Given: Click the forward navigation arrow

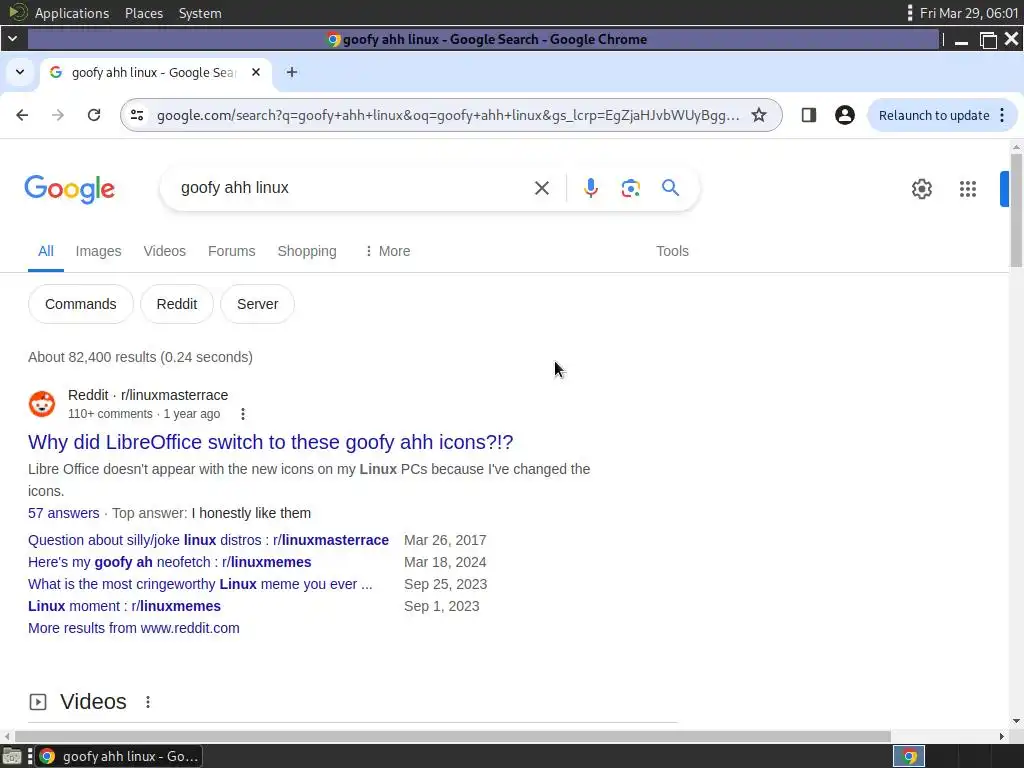Looking at the screenshot, I should click(58, 116).
